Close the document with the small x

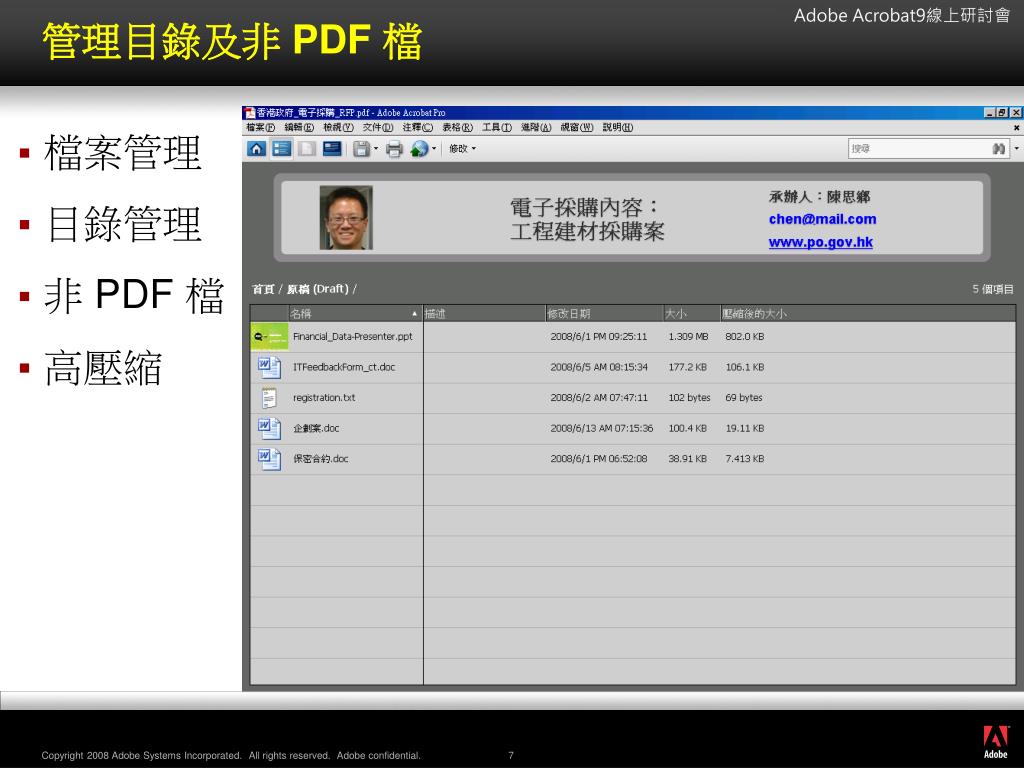click(1016, 128)
